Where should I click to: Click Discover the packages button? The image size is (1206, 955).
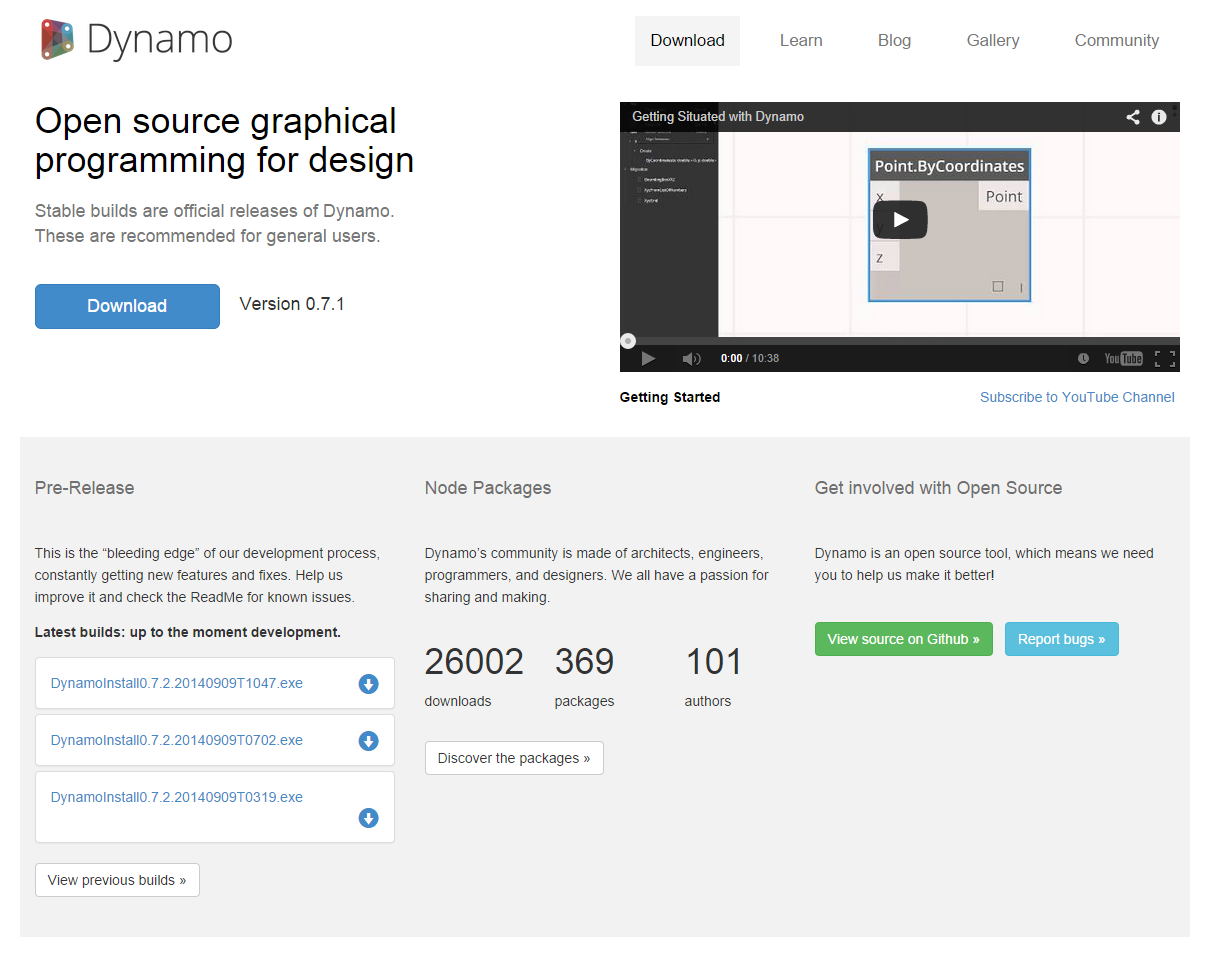click(514, 758)
